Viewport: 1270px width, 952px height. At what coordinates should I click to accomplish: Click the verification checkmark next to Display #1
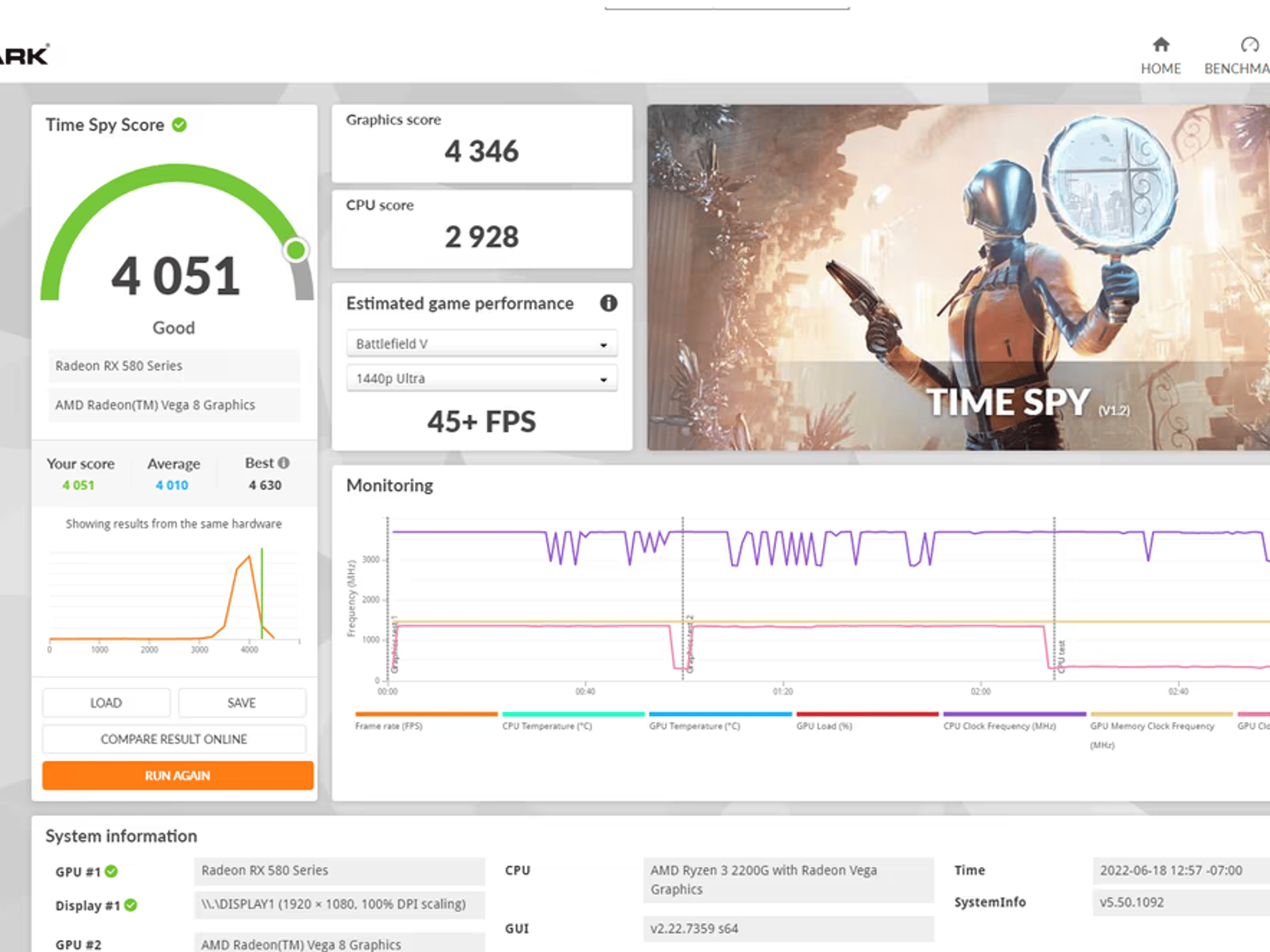[130, 906]
